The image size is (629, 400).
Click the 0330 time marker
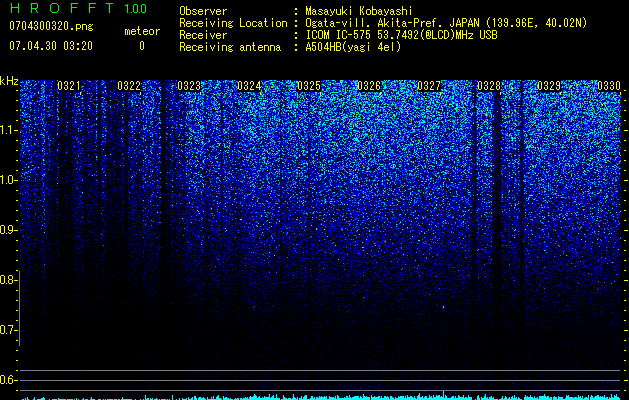click(609, 86)
